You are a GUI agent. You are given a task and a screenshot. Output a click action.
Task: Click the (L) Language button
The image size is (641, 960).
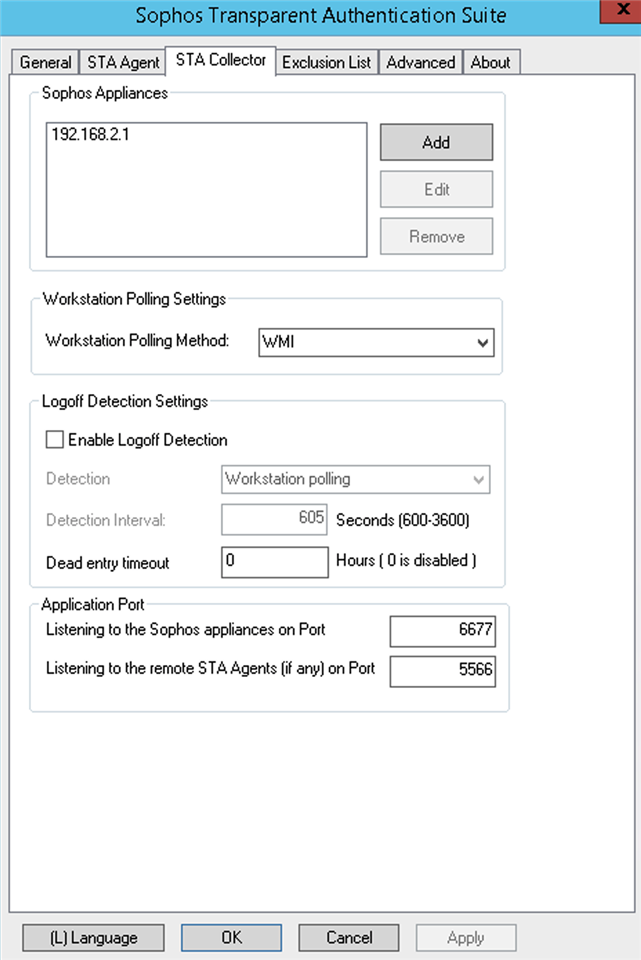coord(93,938)
